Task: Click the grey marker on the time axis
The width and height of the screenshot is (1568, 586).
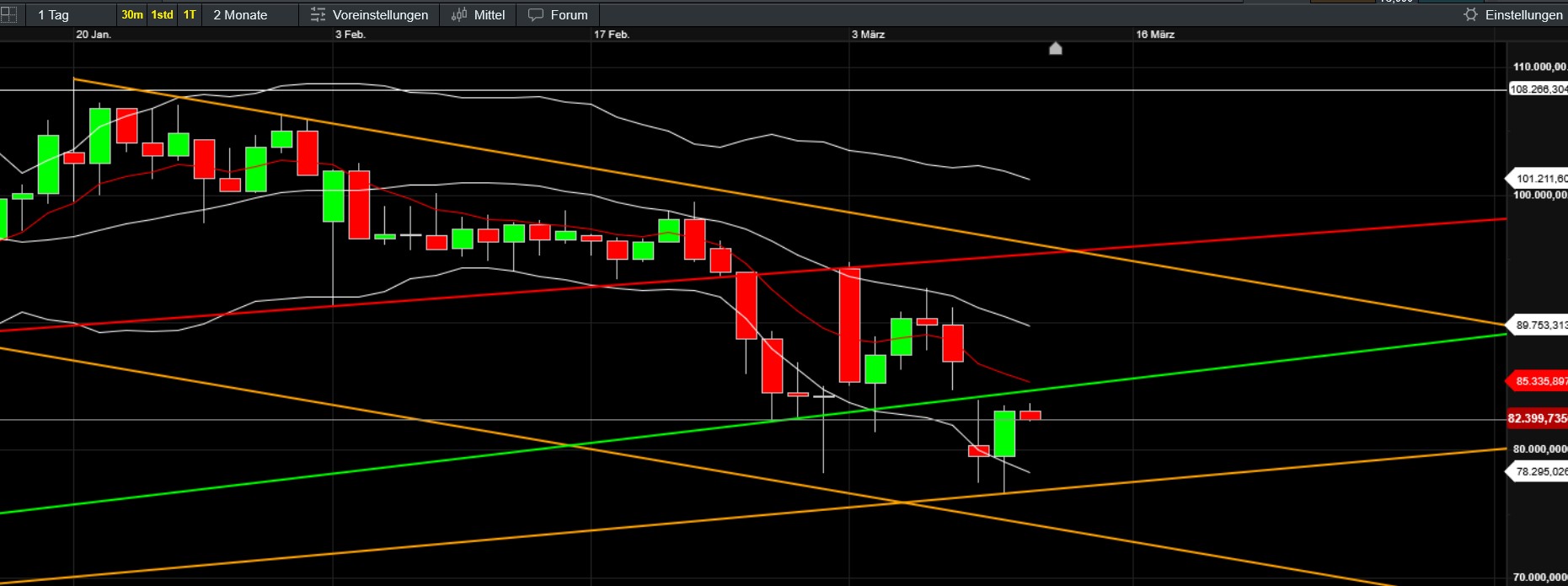Action: pos(1055,48)
